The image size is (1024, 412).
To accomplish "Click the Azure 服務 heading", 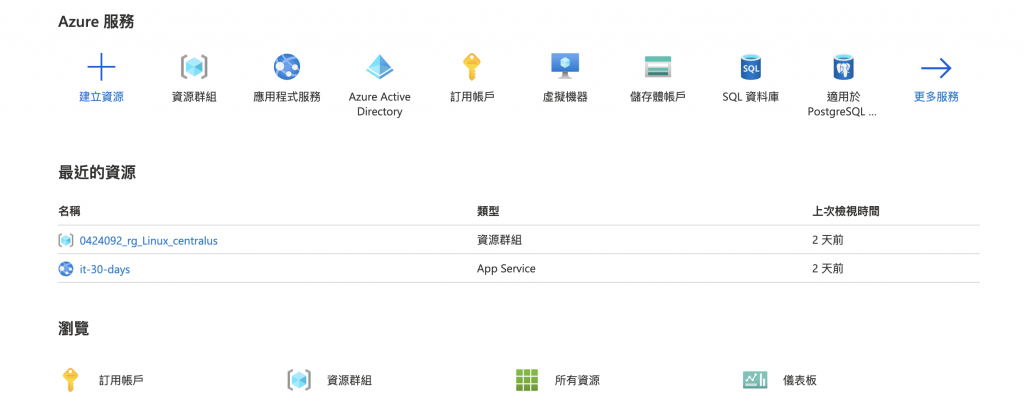I will pos(96,22).
